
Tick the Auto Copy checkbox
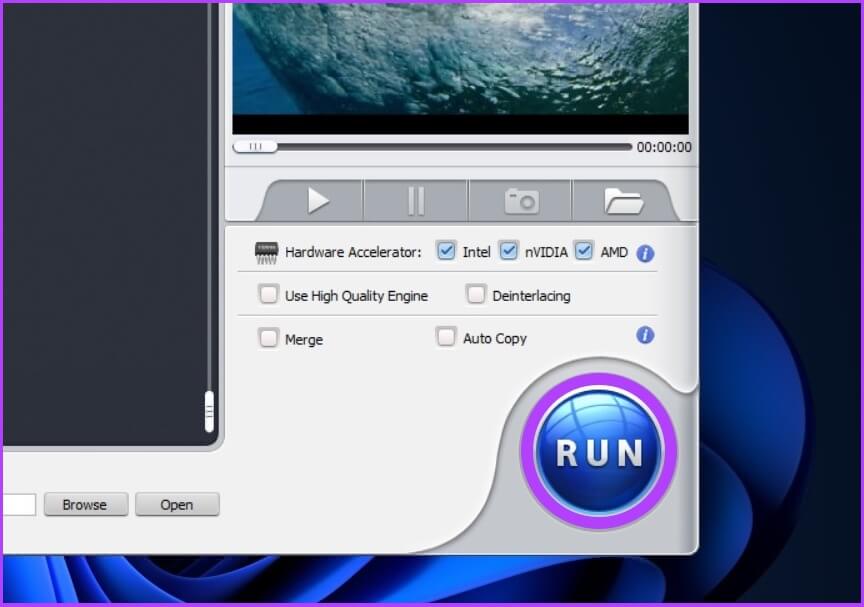pos(445,337)
